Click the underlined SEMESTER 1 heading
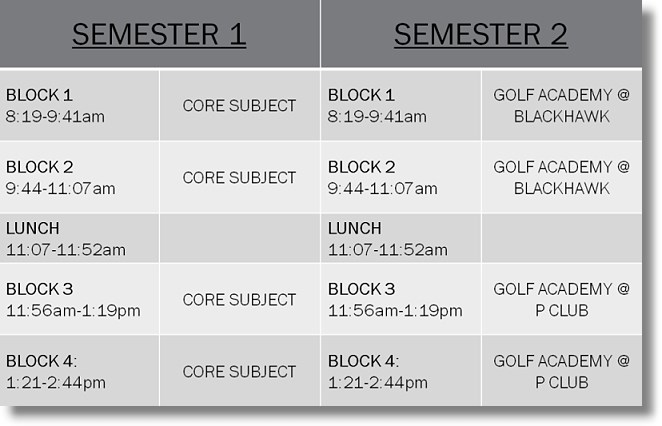 [159, 34]
